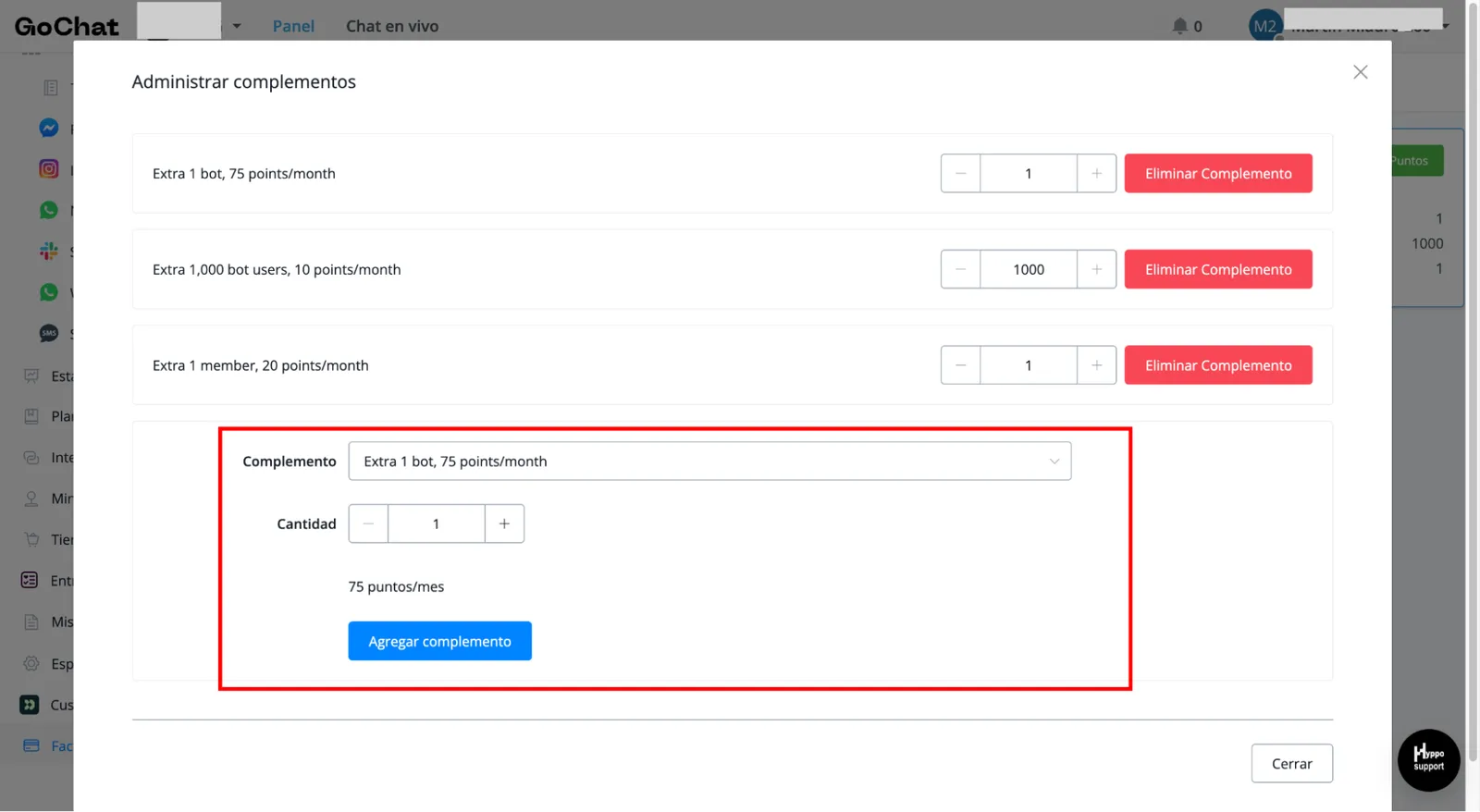Click the person members sidebar icon
This screenshot has width=1480, height=812.
tap(31, 498)
